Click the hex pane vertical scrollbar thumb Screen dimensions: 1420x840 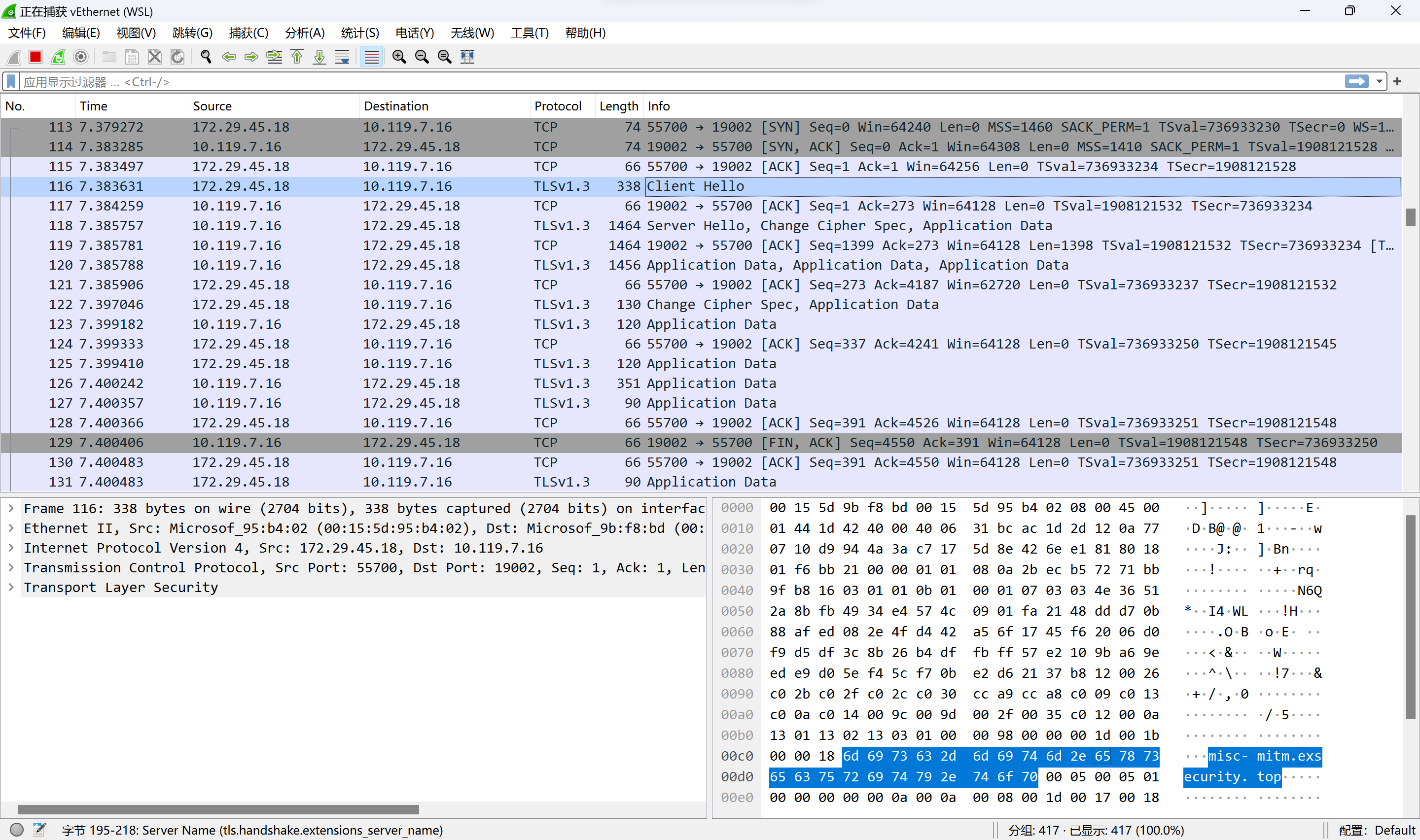(1410, 617)
